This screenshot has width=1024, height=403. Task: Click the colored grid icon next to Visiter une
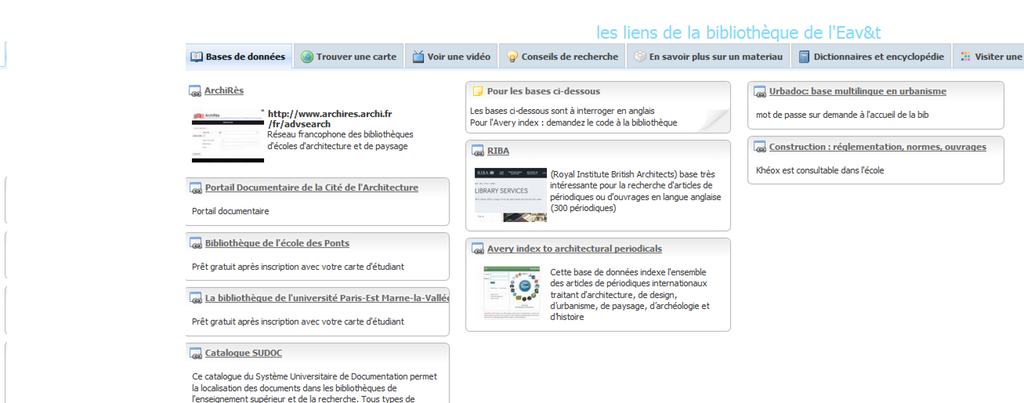[965, 57]
